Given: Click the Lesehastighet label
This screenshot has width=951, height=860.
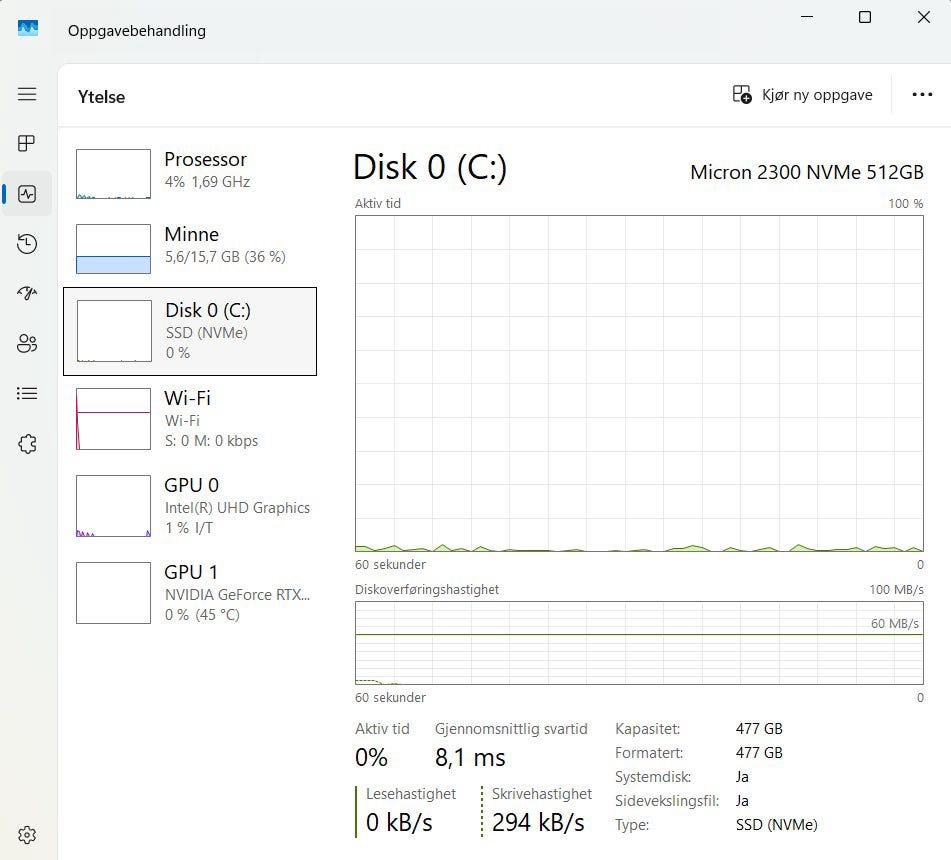Looking at the screenshot, I should click(411, 794).
